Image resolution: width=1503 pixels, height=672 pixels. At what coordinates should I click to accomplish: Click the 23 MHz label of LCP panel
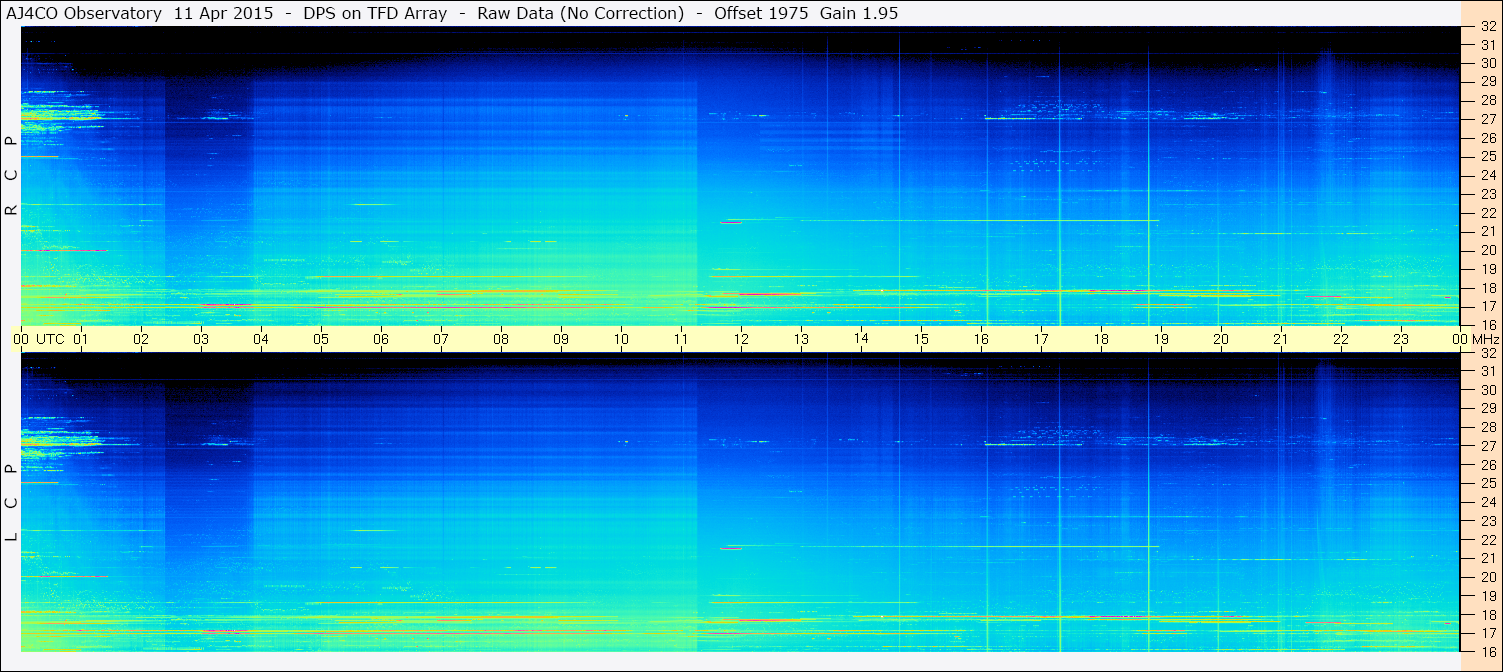tap(1487, 521)
